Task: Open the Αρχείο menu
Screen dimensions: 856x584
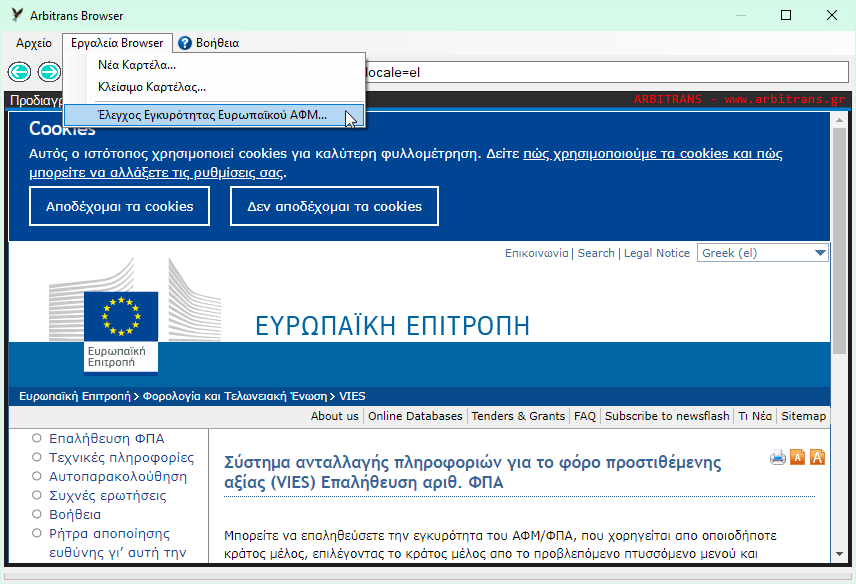Action: coord(34,43)
